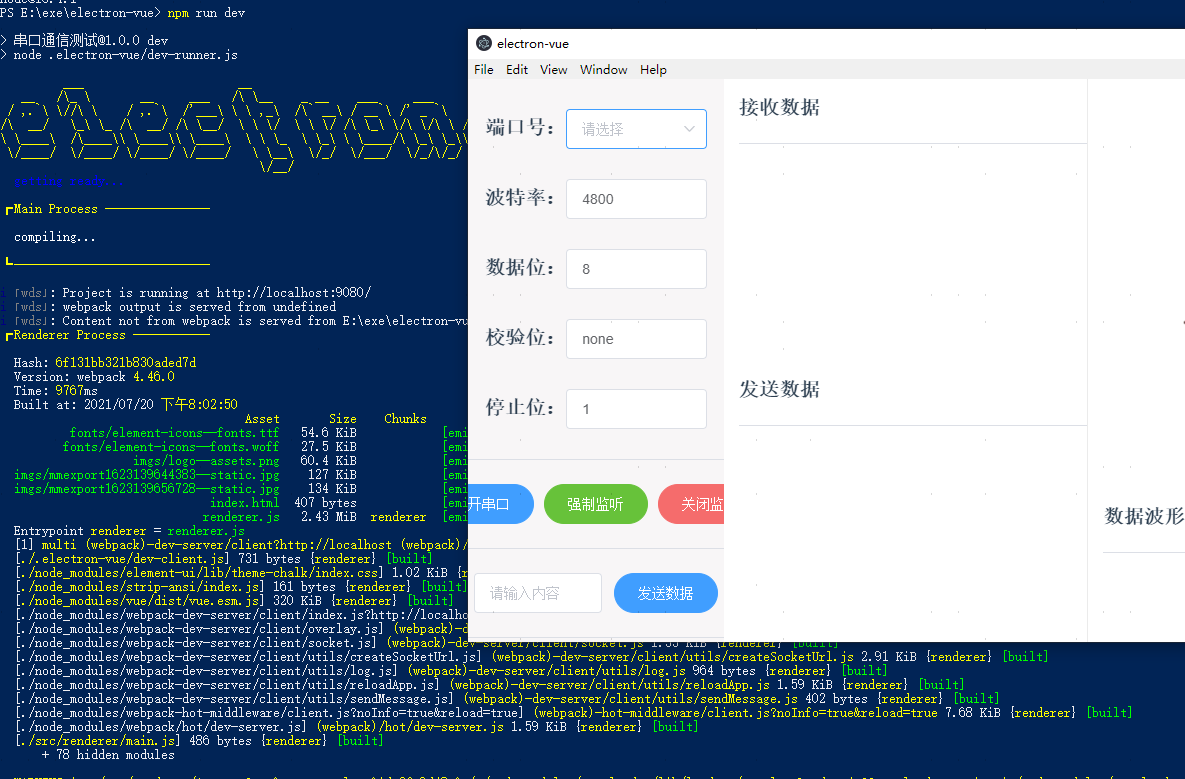Screen dimensions: 1185x779
Task: Click the 停止位 label
Action: pos(520,407)
